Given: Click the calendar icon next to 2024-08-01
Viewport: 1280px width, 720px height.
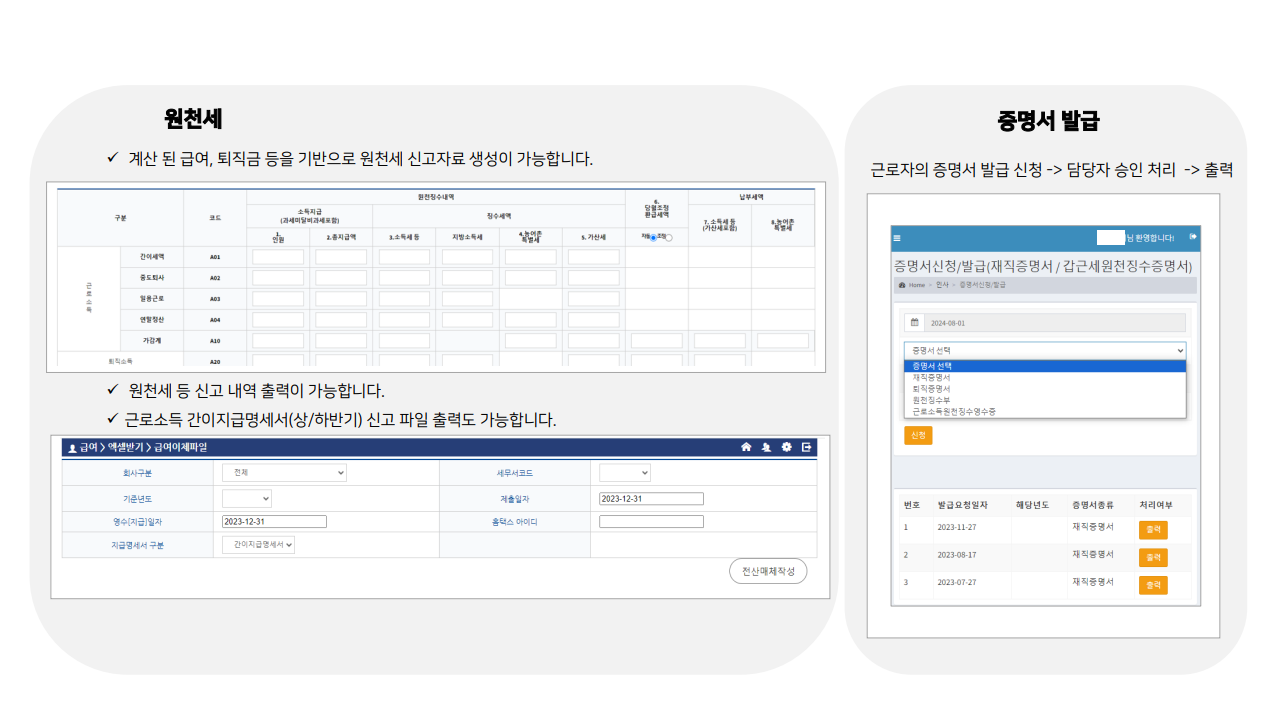Looking at the screenshot, I should [x=915, y=322].
